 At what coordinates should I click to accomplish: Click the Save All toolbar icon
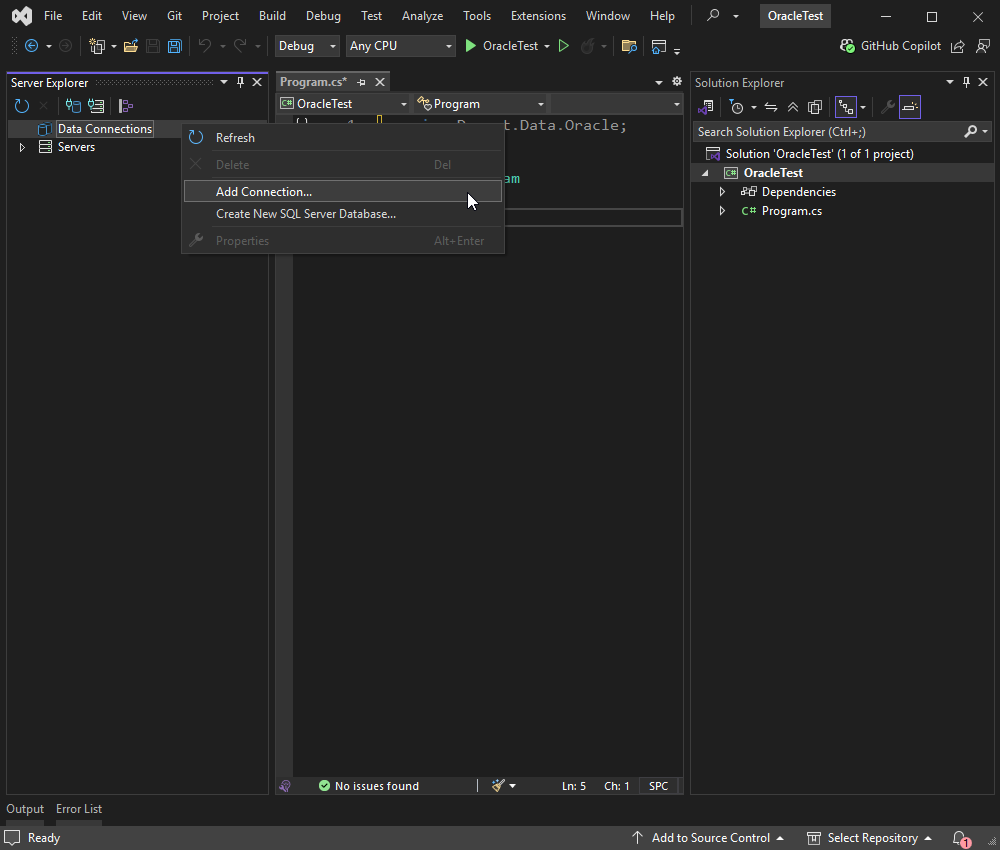175,46
